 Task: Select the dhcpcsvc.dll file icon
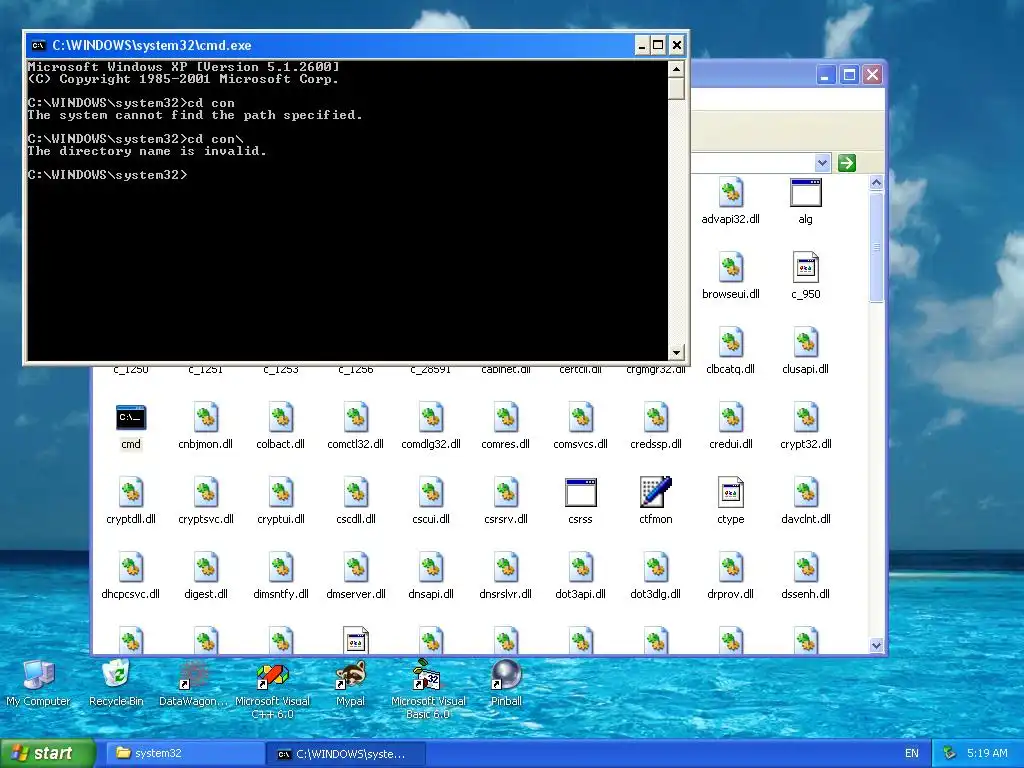tap(131, 568)
